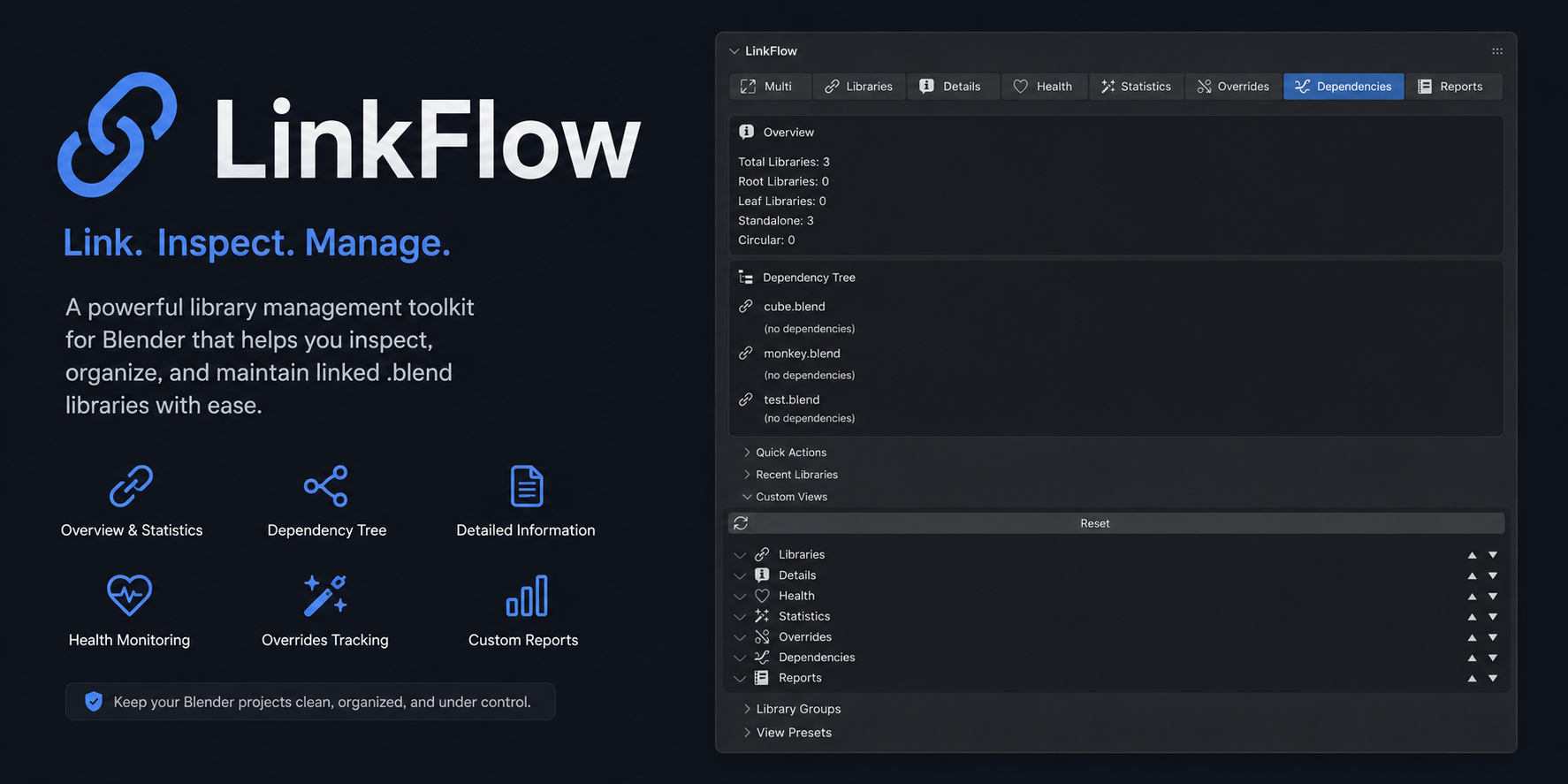Image resolution: width=1568 pixels, height=784 pixels.
Task: Toggle the Health view checkmark
Action: point(740,596)
